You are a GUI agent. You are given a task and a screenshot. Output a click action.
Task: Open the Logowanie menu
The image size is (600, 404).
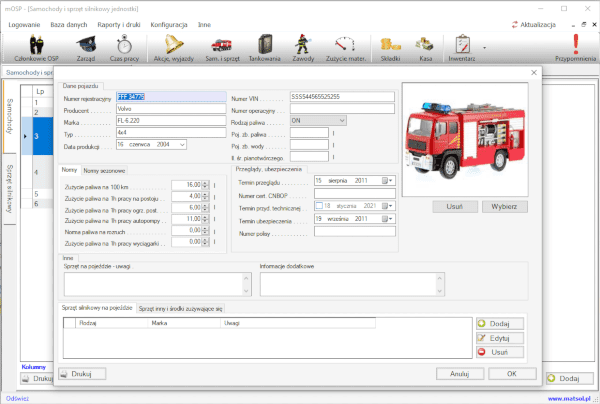(24, 24)
